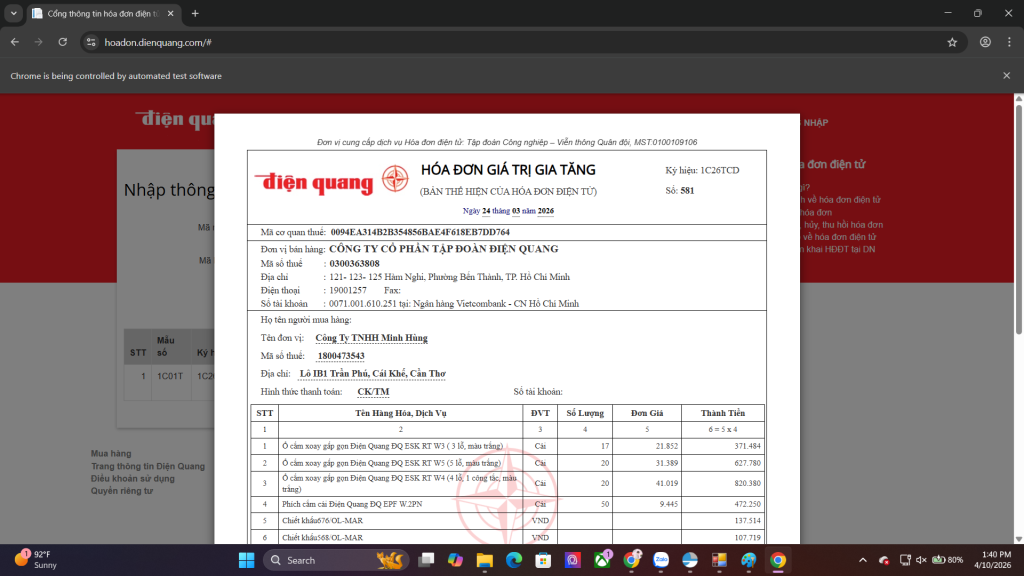Image resolution: width=1024 pixels, height=576 pixels.
Task: Go back using the browser back arrow
Action: pyautogui.click(x=14, y=42)
